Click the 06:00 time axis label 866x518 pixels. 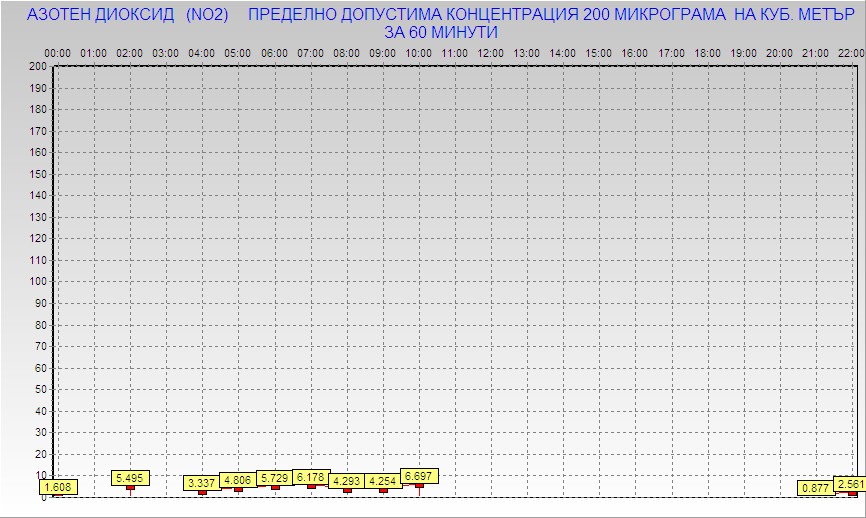[274, 53]
